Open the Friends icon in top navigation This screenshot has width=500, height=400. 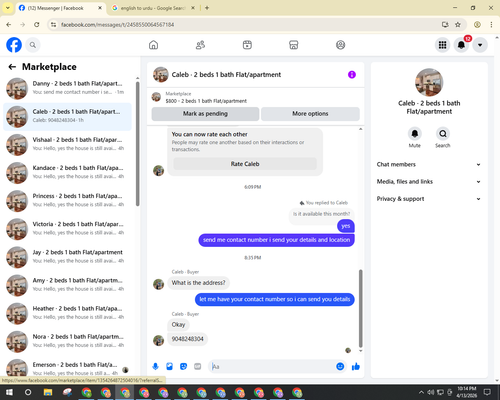tap(200, 45)
